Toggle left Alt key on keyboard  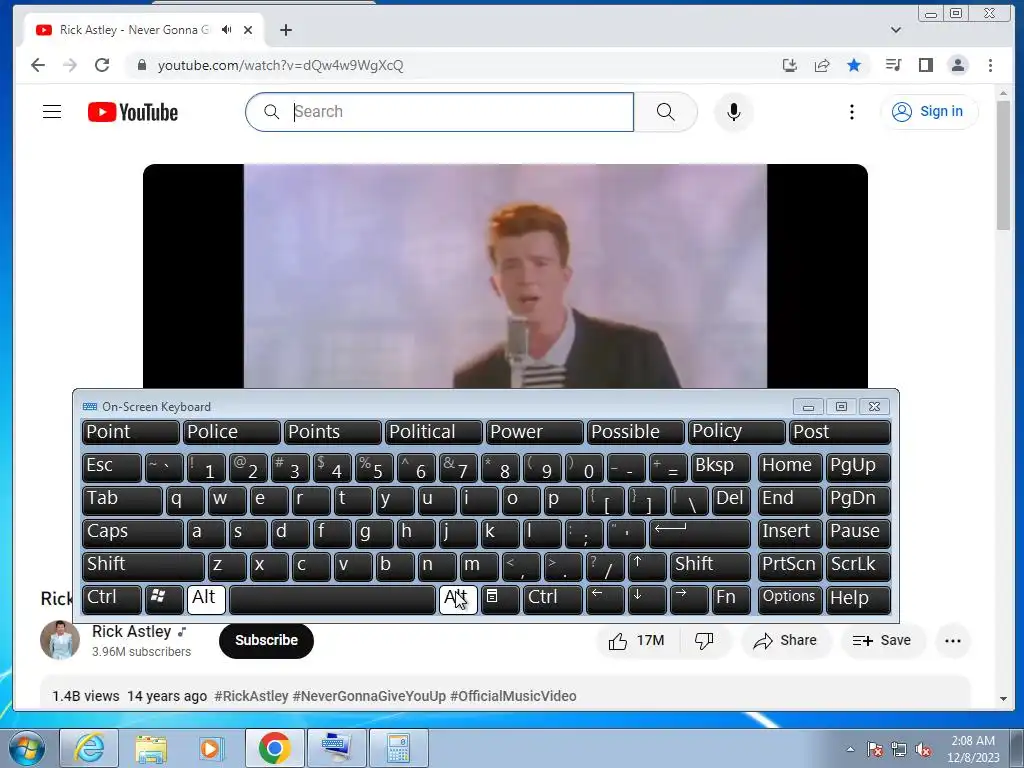click(x=206, y=599)
